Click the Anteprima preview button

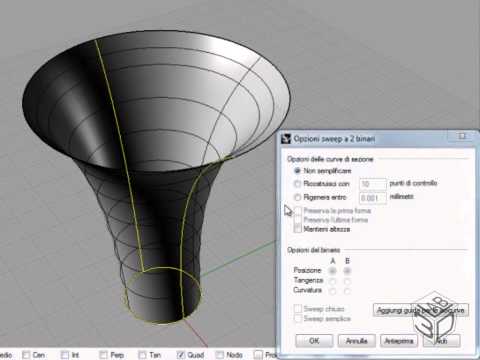399,341
